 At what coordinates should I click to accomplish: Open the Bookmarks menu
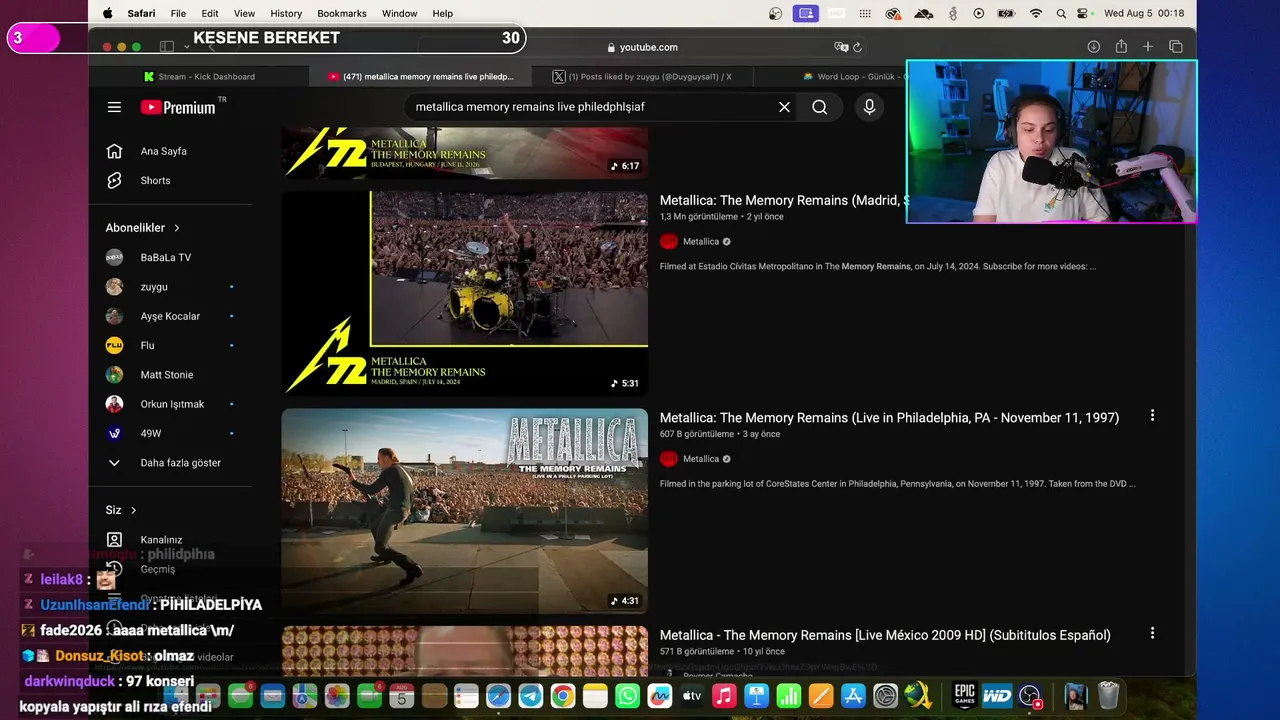[x=342, y=13]
